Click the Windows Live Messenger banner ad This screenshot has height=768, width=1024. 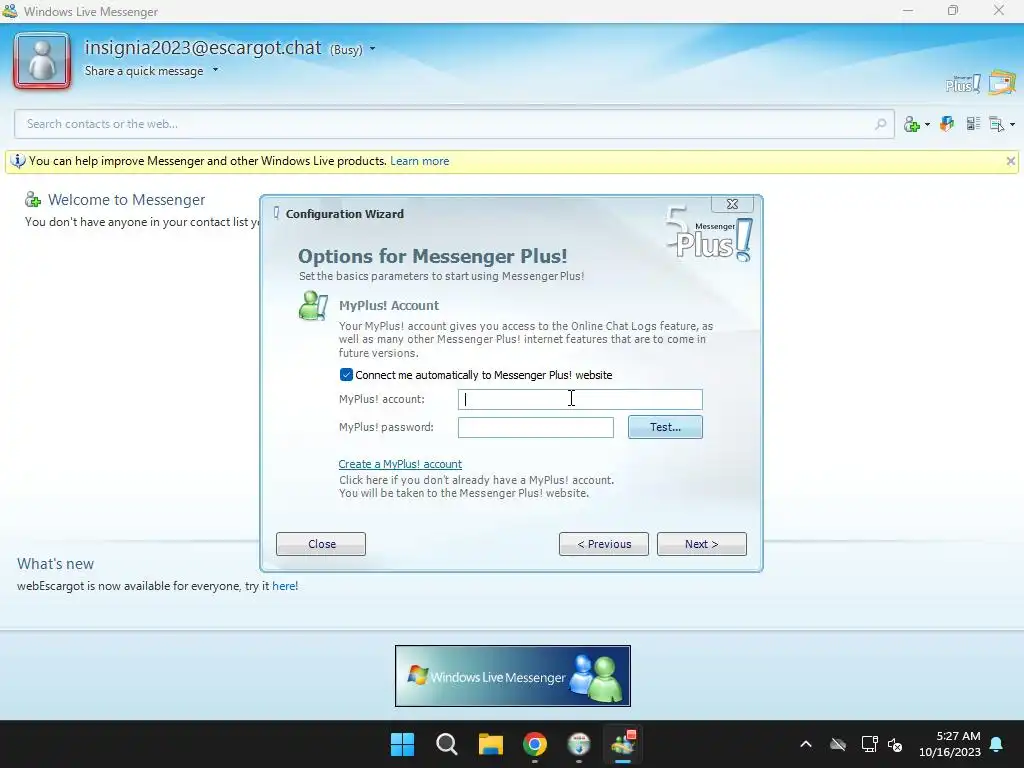point(513,676)
